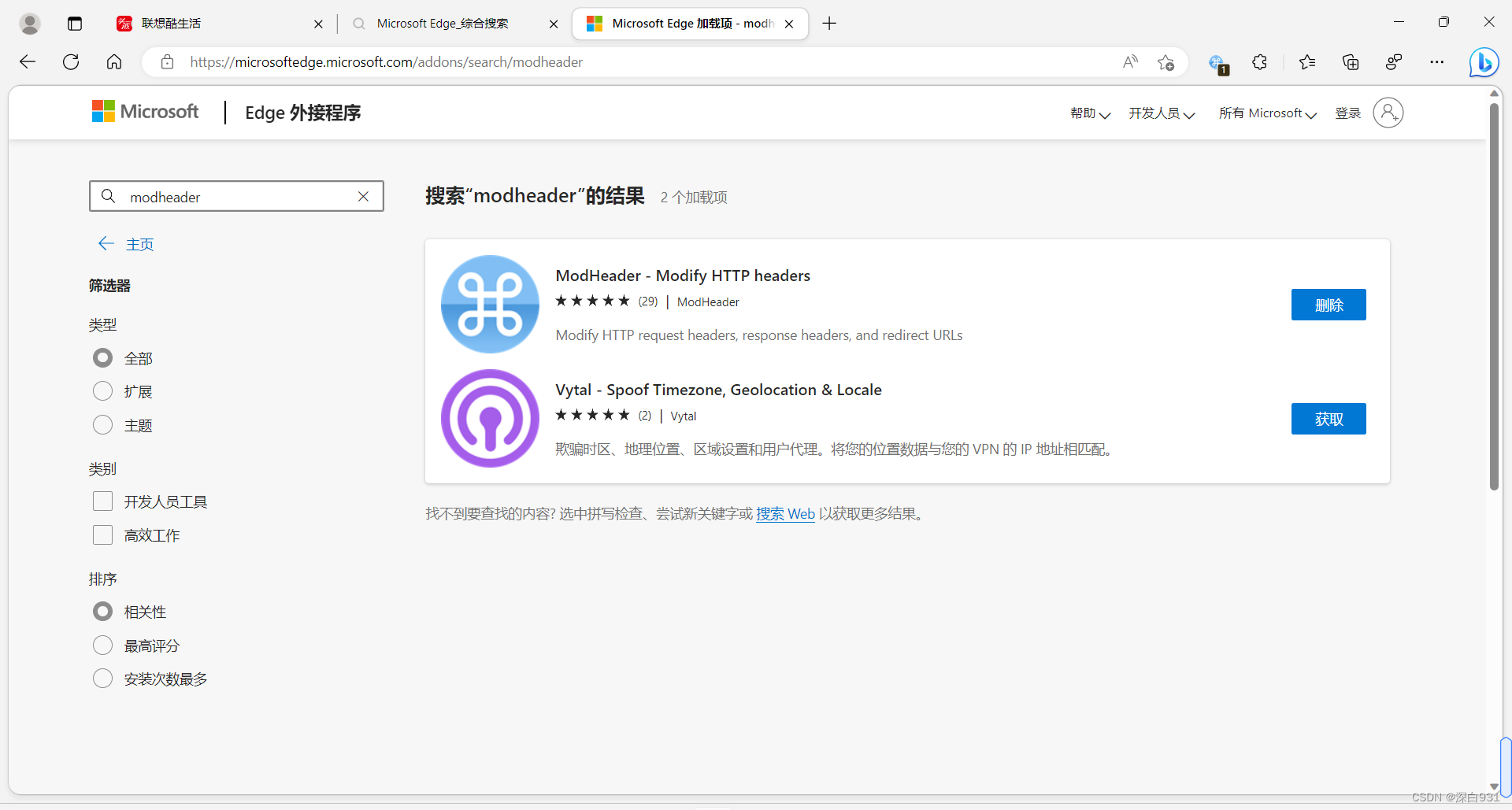Close the Microsoft Edge_综合搜索 tab
The width and height of the screenshot is (1512, 810).
554,24
